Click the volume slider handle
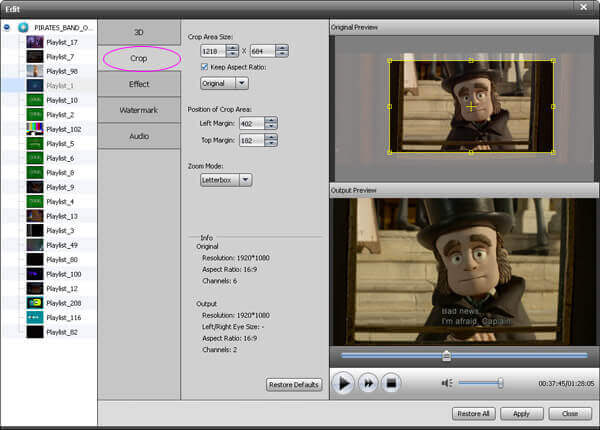Viewport: 600px width, 430px height. (x=500, y=383)
